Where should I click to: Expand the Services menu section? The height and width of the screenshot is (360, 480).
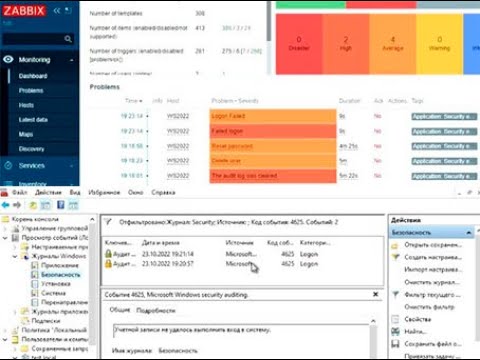(x=72, y=166)
